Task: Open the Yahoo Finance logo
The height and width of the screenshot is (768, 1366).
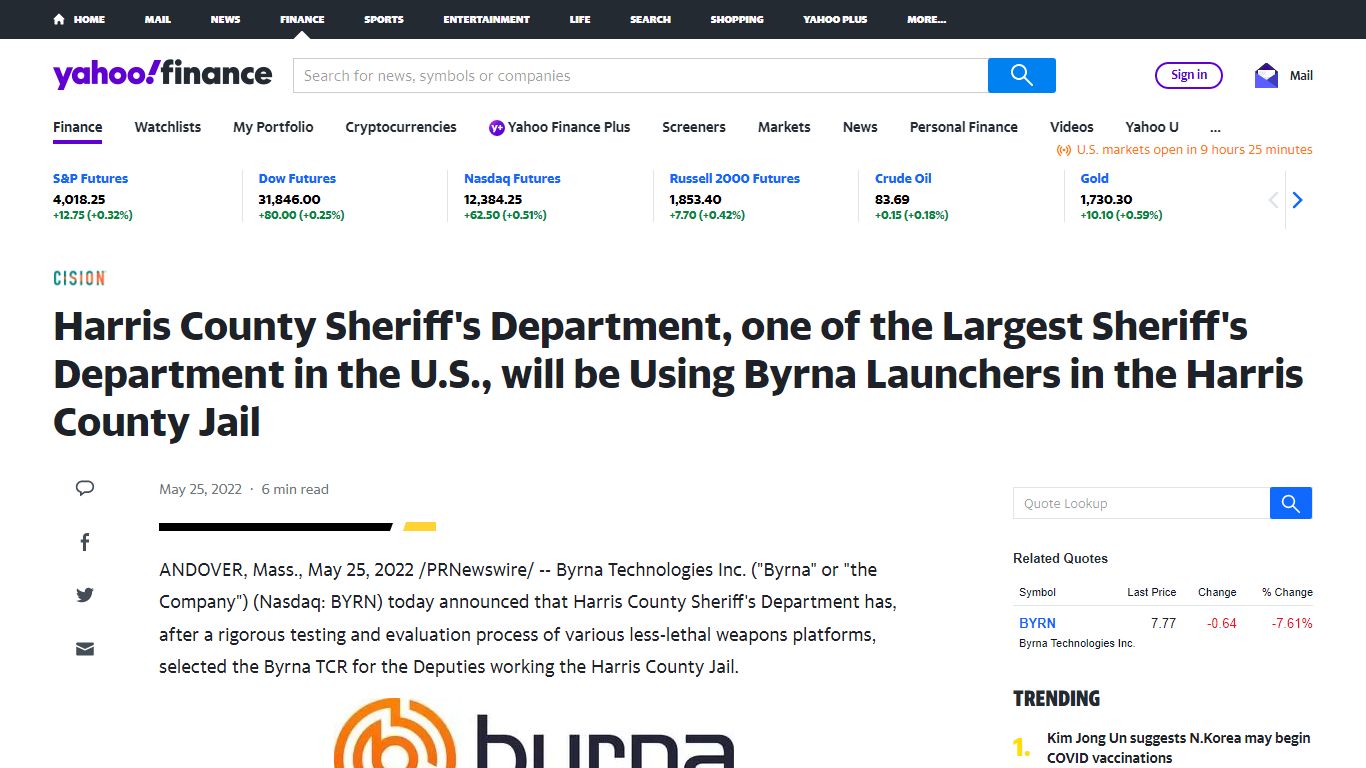Action: pyautogui.click(x=162, y=75)
